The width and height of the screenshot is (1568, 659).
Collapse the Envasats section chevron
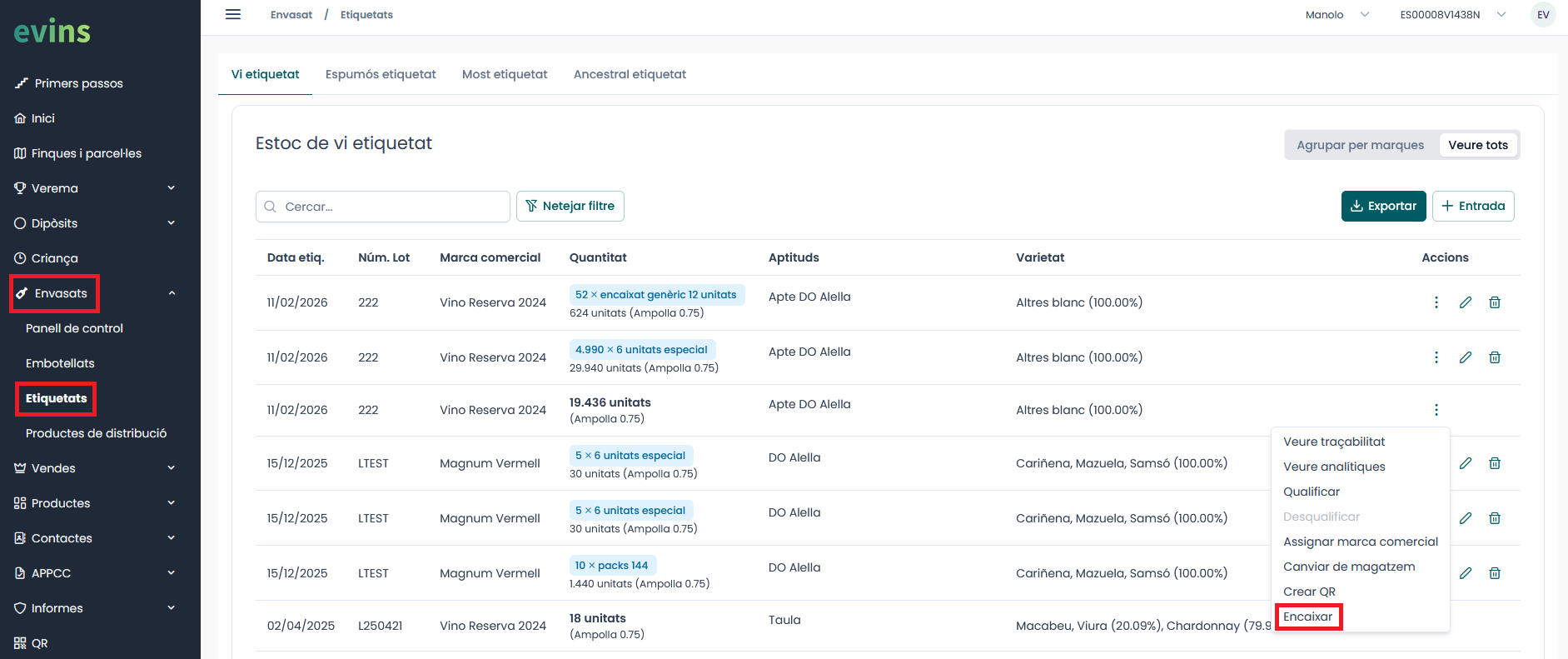pos(172,293)
